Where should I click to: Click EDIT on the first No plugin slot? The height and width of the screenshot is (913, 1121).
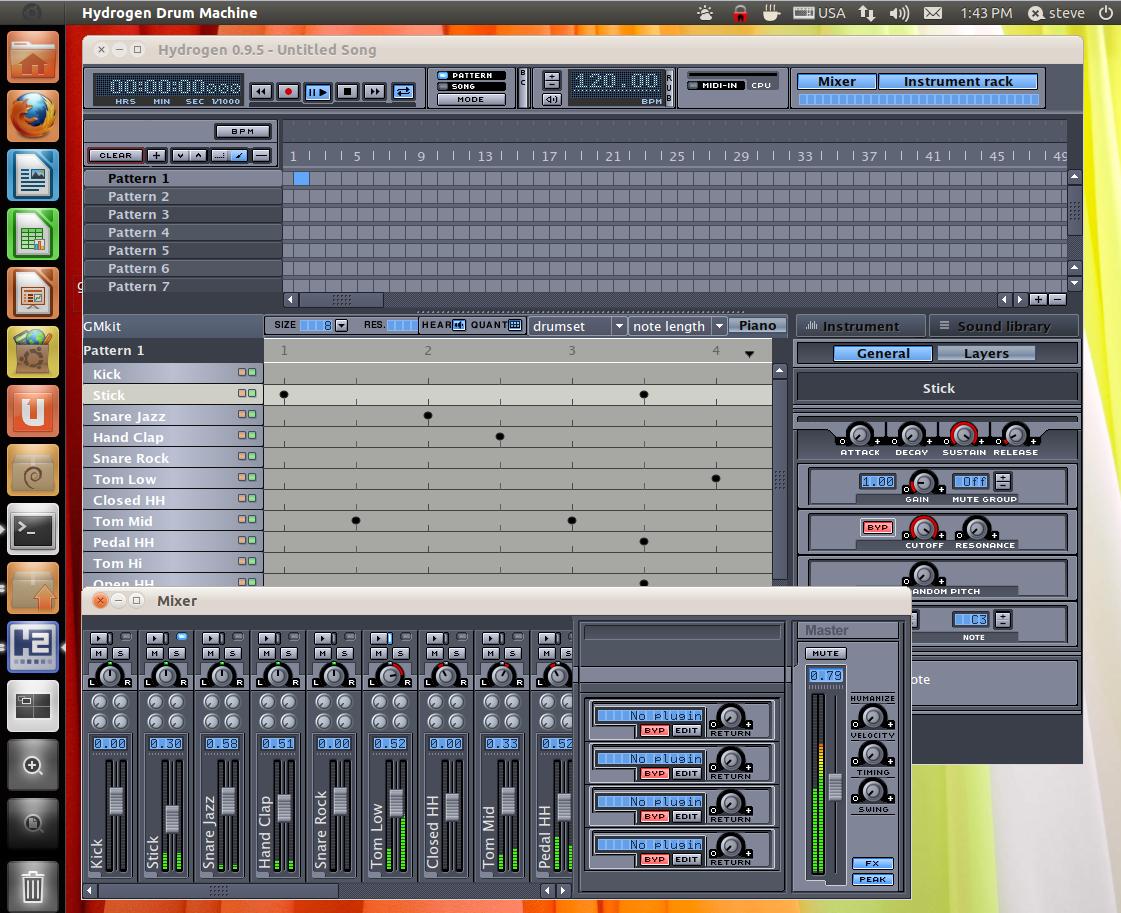686,730
